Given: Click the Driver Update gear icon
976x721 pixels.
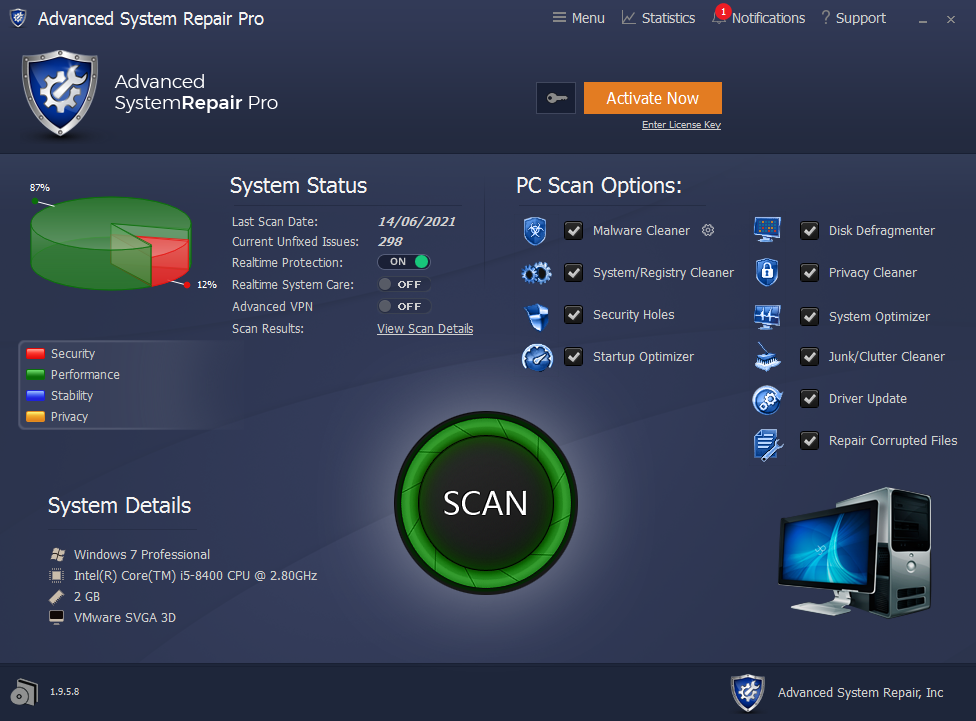Looking at the screenshot, I should pos(767,400).
